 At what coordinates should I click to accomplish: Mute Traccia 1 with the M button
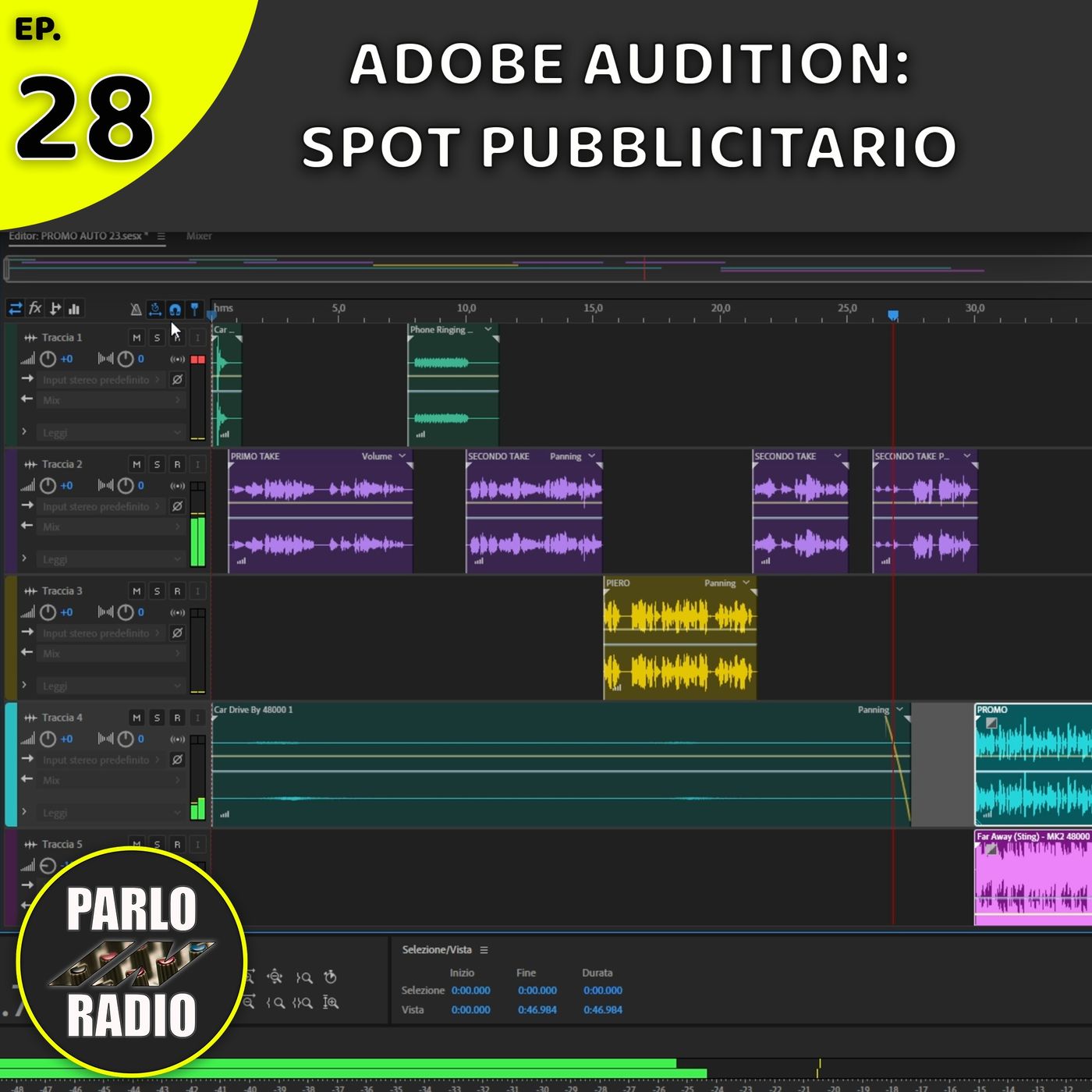coord(136,338)
